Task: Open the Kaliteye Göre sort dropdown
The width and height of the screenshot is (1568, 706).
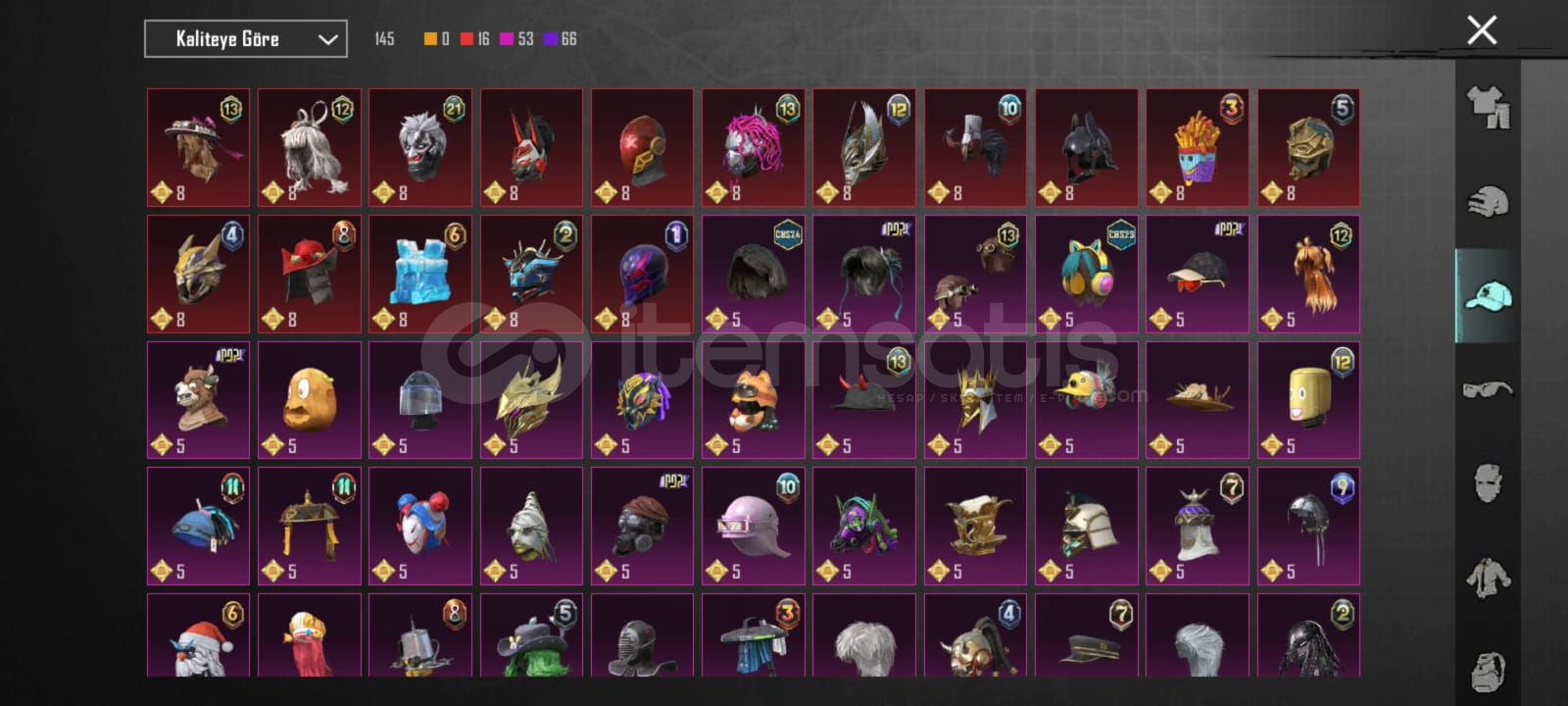Action: [246, 39]
